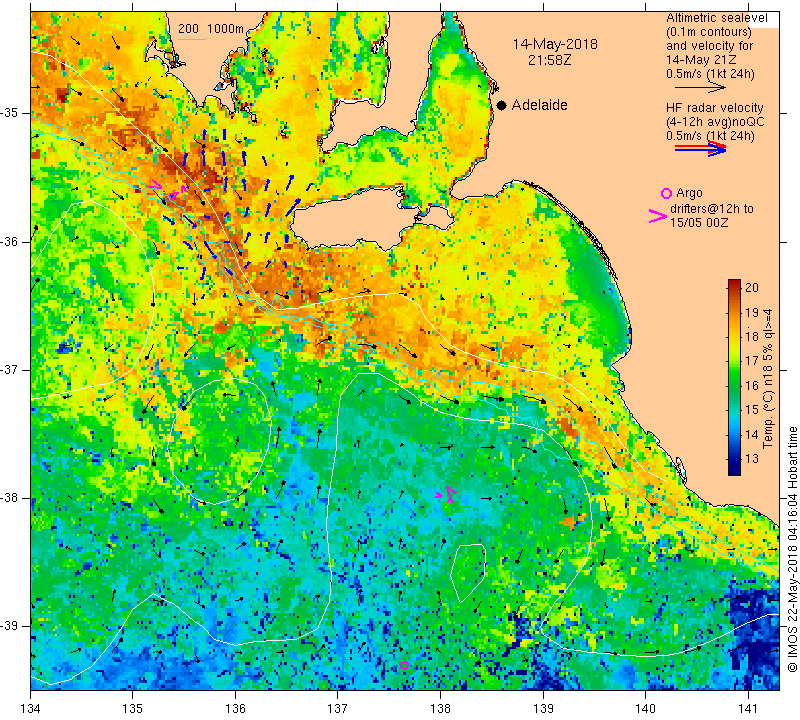Click the Adelaide city label

click(x=539, y=105)
